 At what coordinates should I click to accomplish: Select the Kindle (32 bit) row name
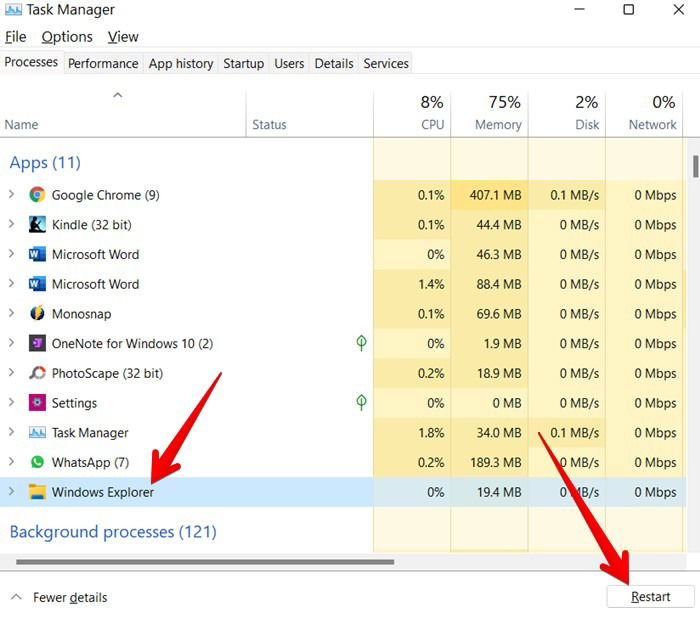click(x=92, y=225)
